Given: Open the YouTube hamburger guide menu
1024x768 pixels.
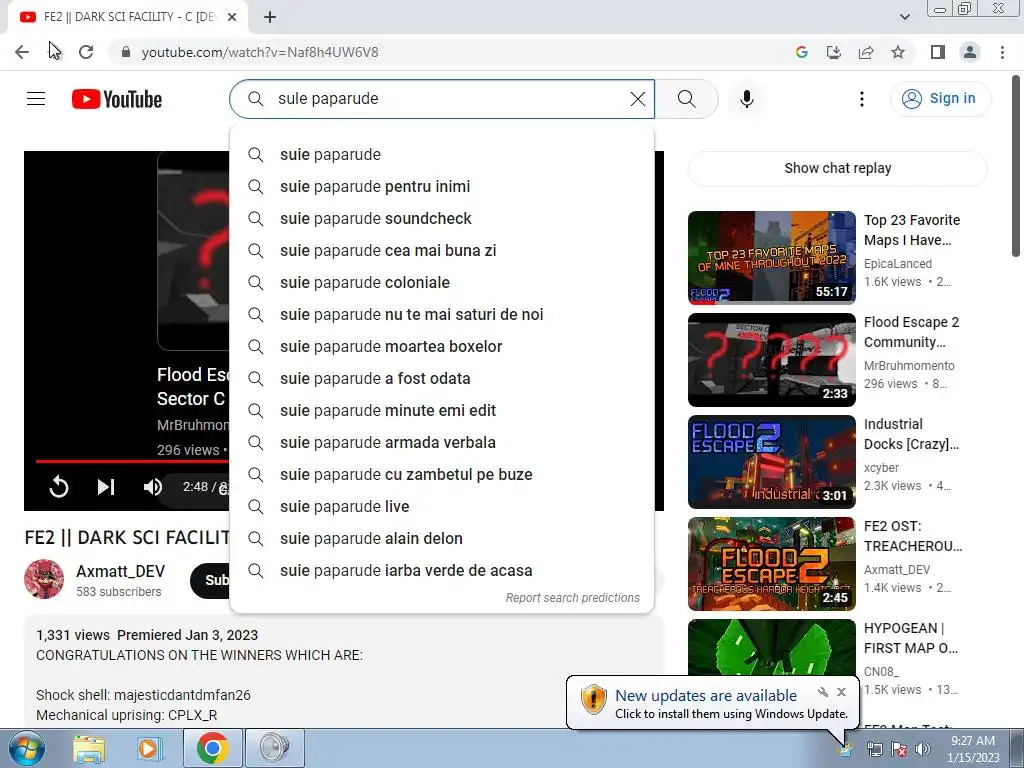Looking at the screenshot, I should (36, 99).
